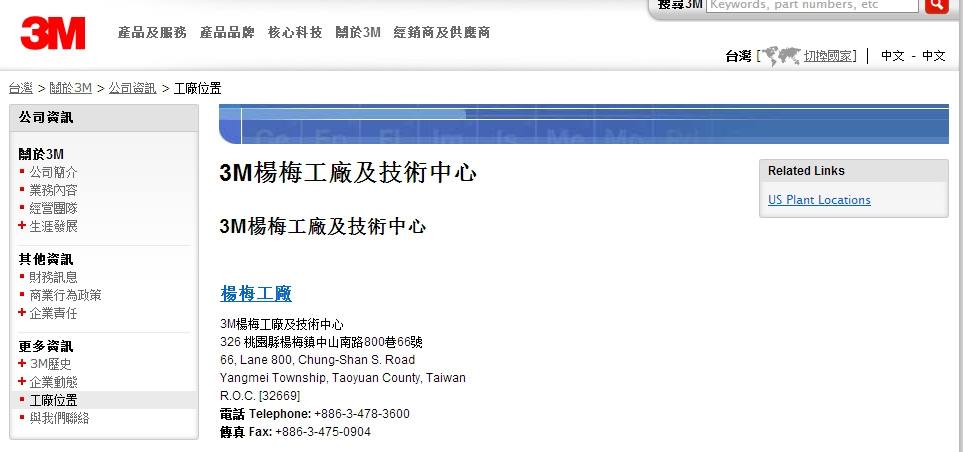The height and width of the screenshot is (452, 963).
Task: Focus the 搜尋3M keywords search field
Action: click(812, 5)
